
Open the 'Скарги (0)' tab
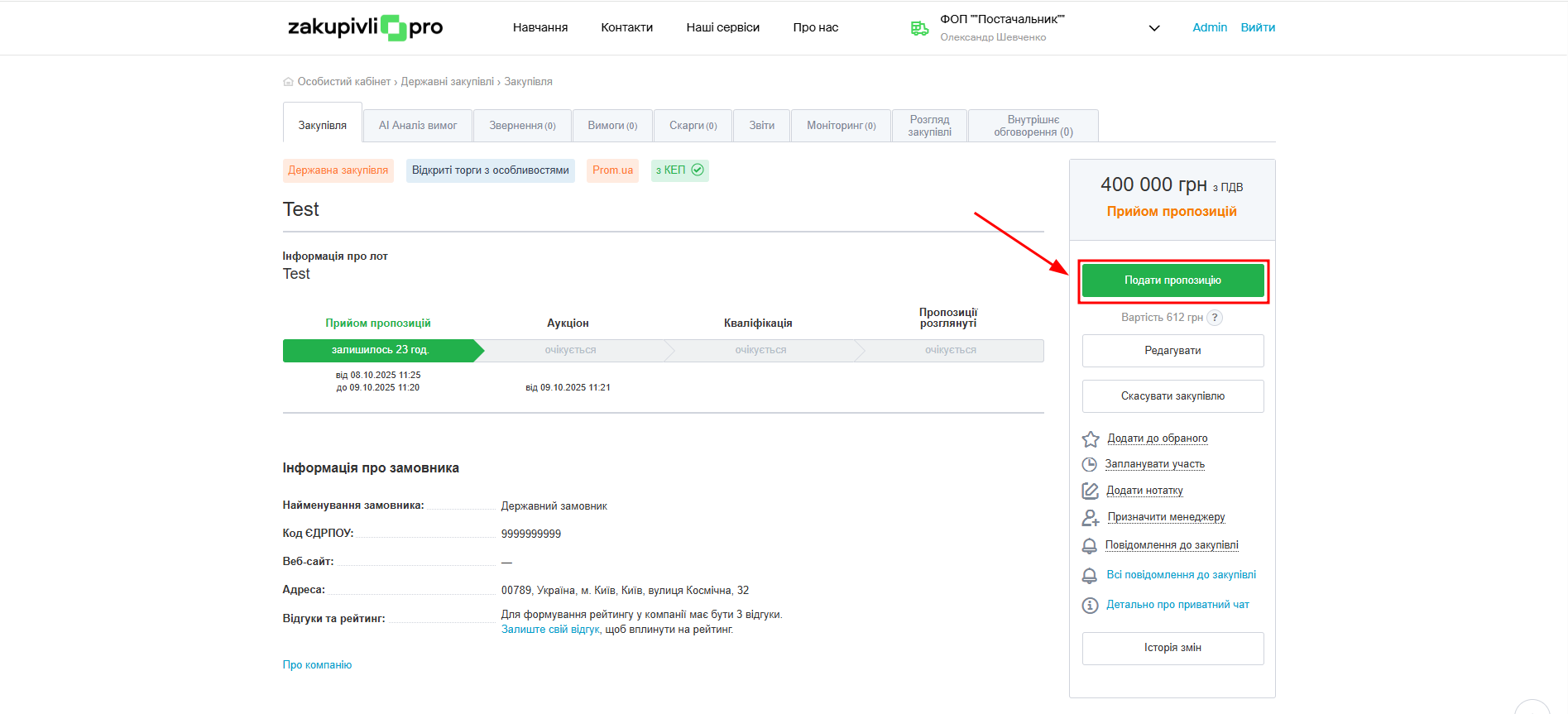tap(693, 126)
